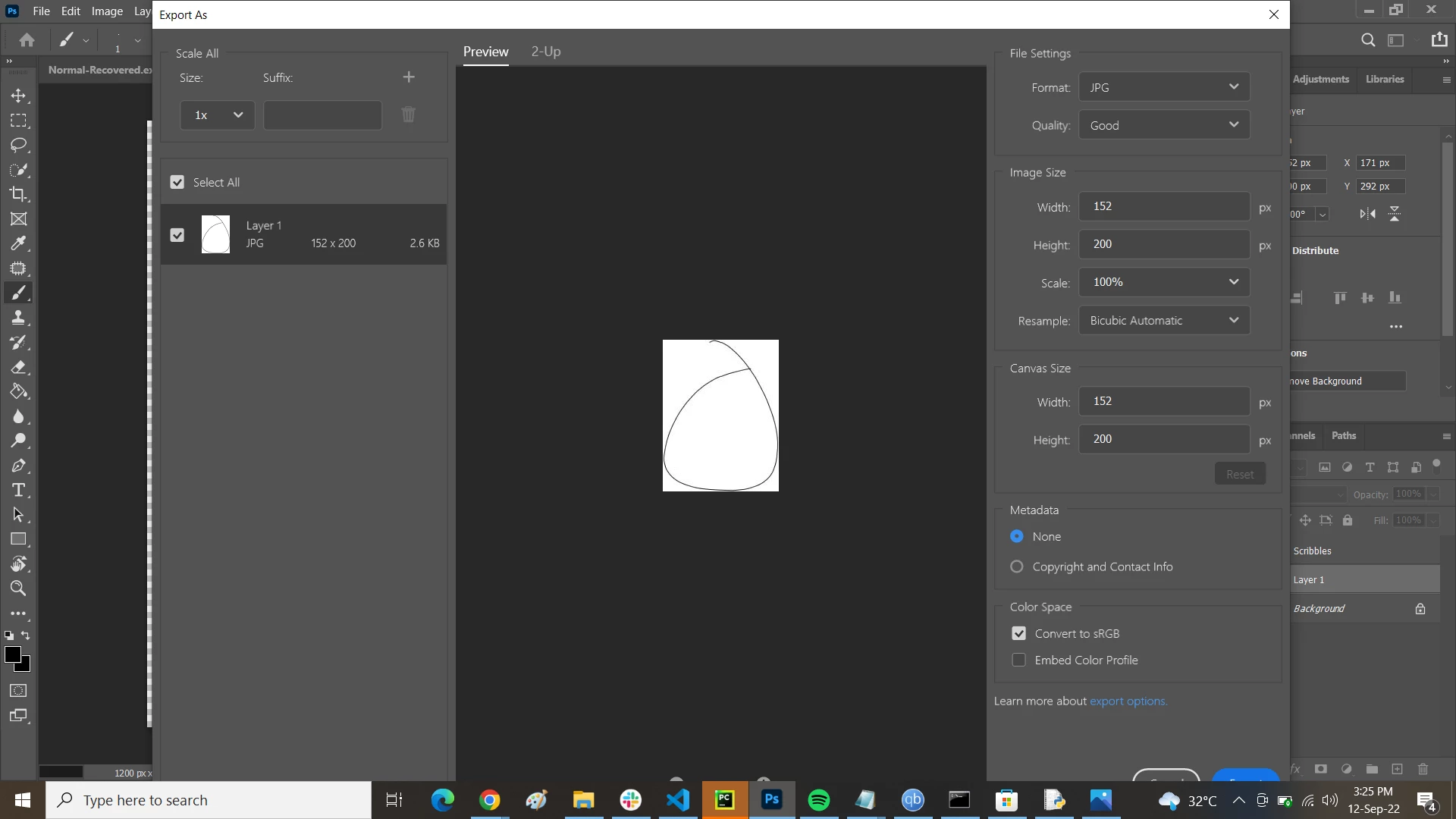1456x819 pixels.
Task: Select the Move tool
Action: [x=18, y=96]
